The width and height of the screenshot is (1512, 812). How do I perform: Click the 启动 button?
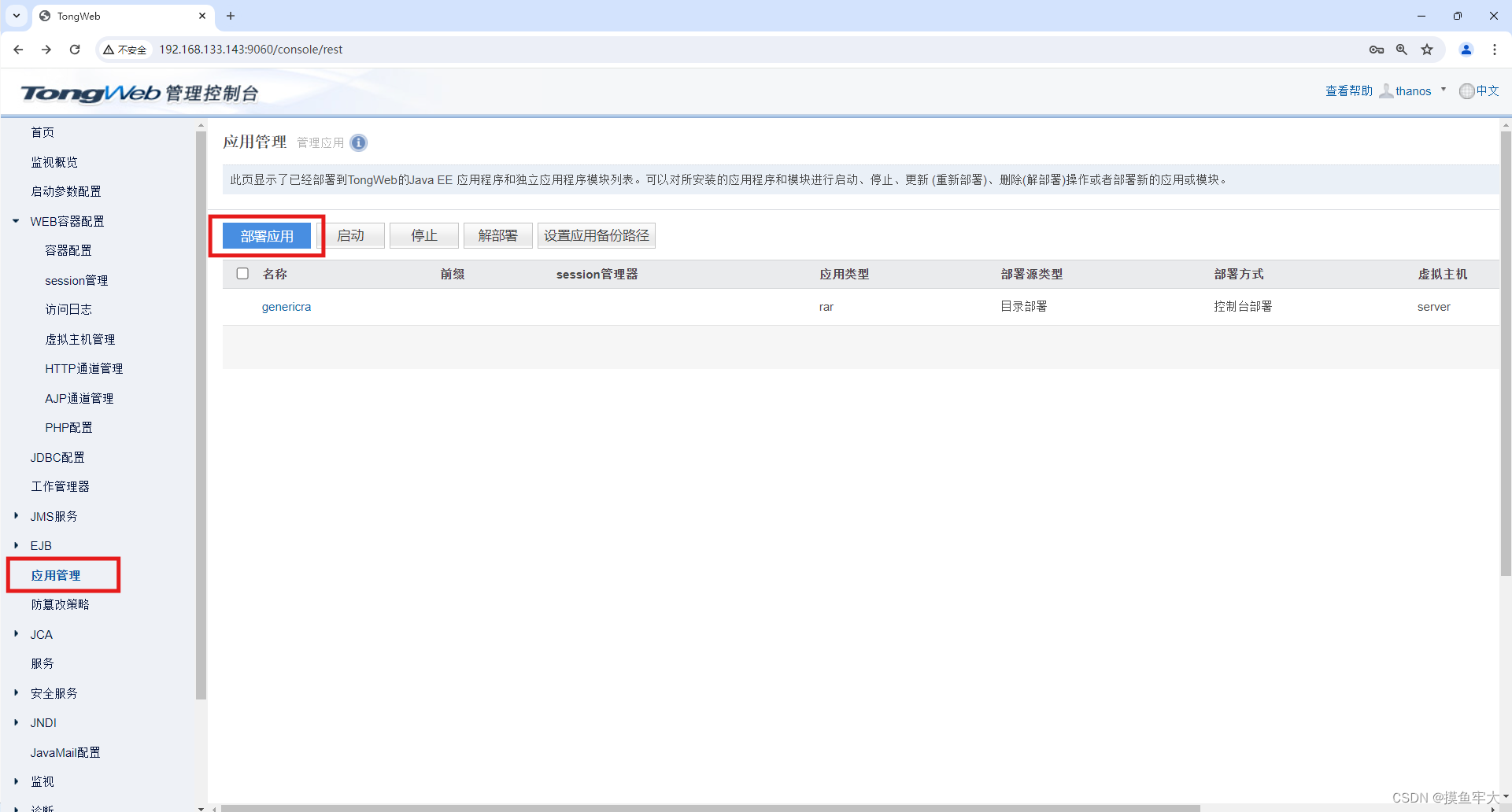[351, 235]
